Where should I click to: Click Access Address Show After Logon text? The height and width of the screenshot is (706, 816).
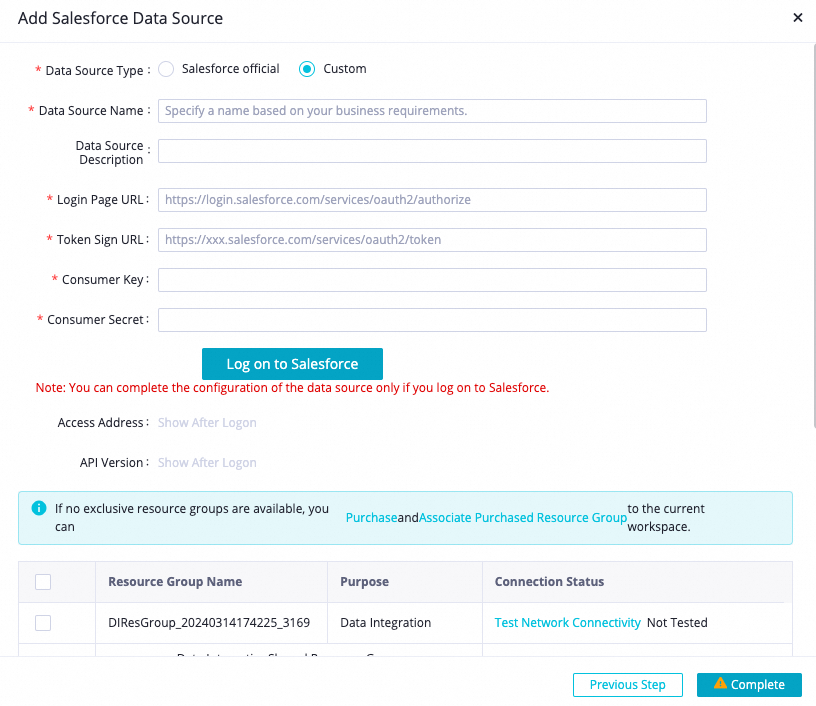pyautogui.click(x=207, y=422)
